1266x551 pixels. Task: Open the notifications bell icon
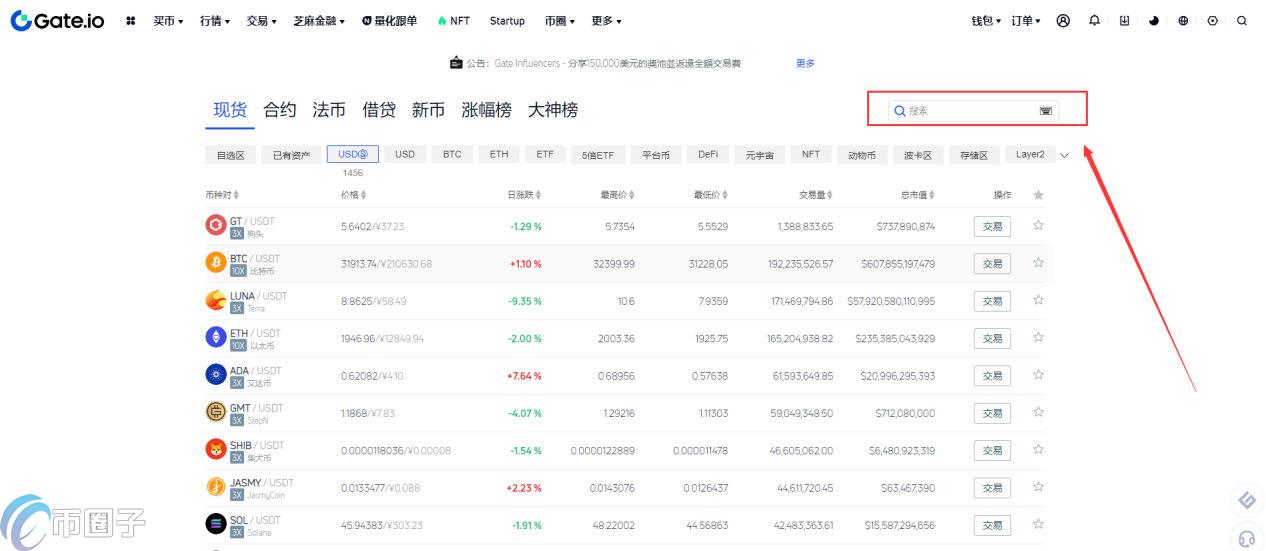point(1094,20)
